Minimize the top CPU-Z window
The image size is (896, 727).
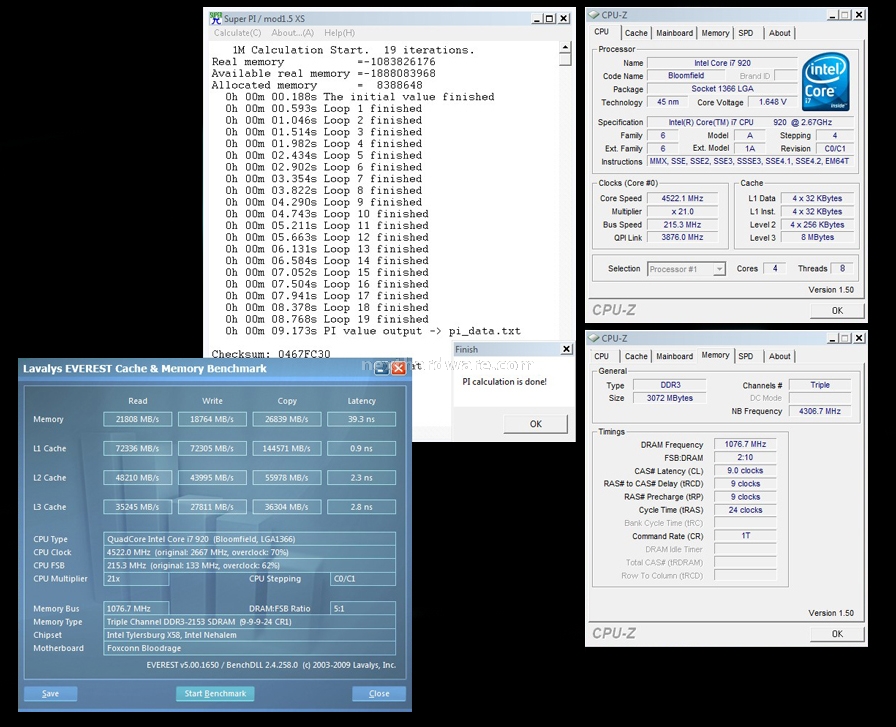point(833,15)
